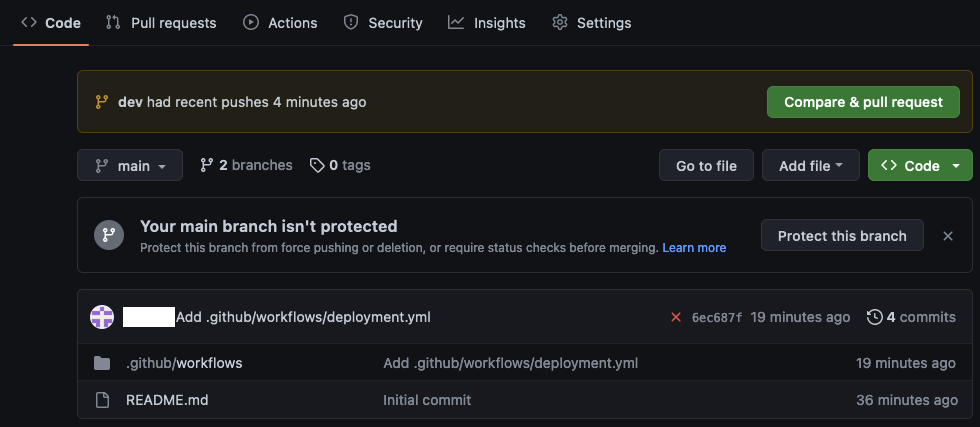Click the tag icon next to tags
The image size is (980, 427).
click(x=317, y=165)
